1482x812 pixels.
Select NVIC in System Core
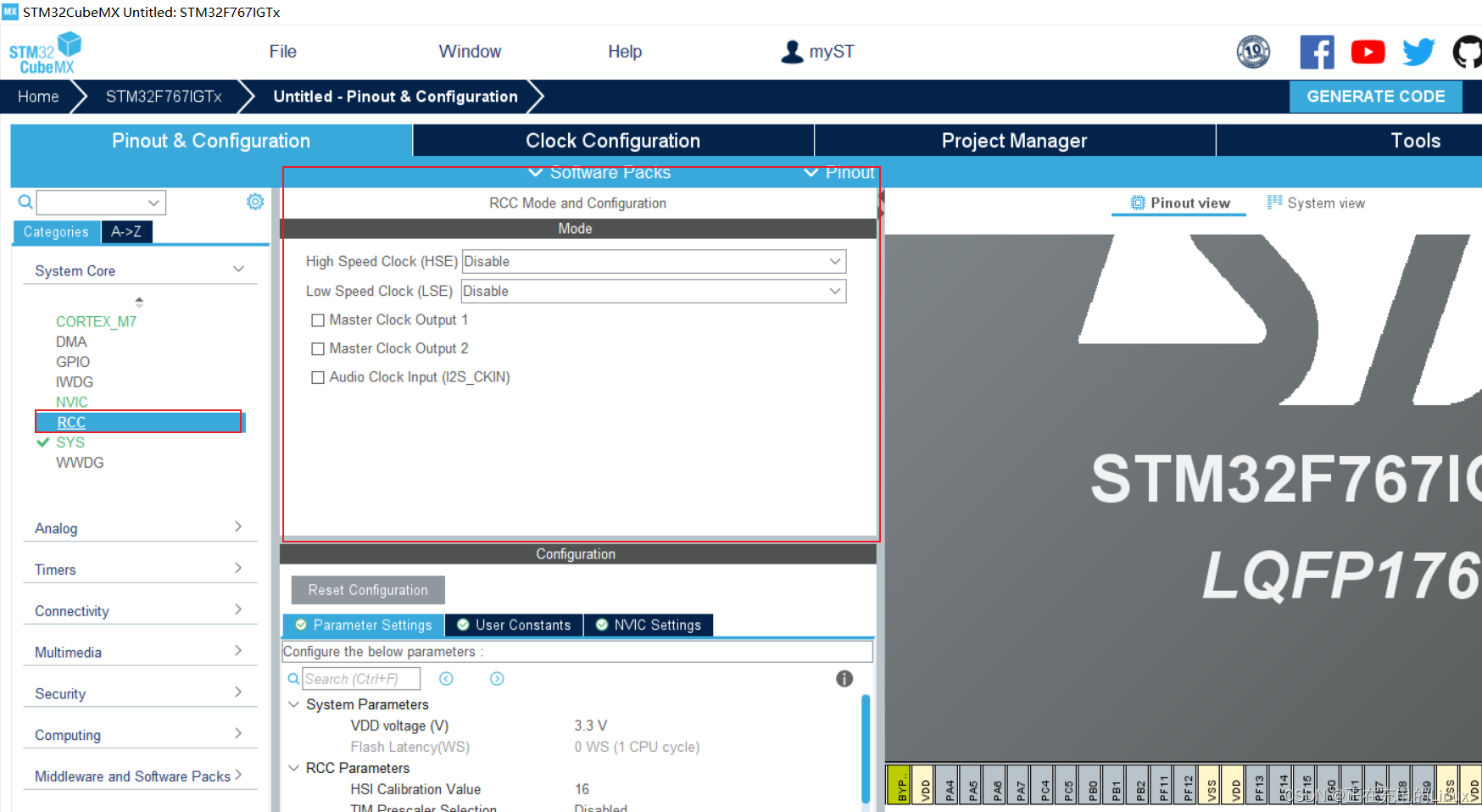[x=72, y=403]
